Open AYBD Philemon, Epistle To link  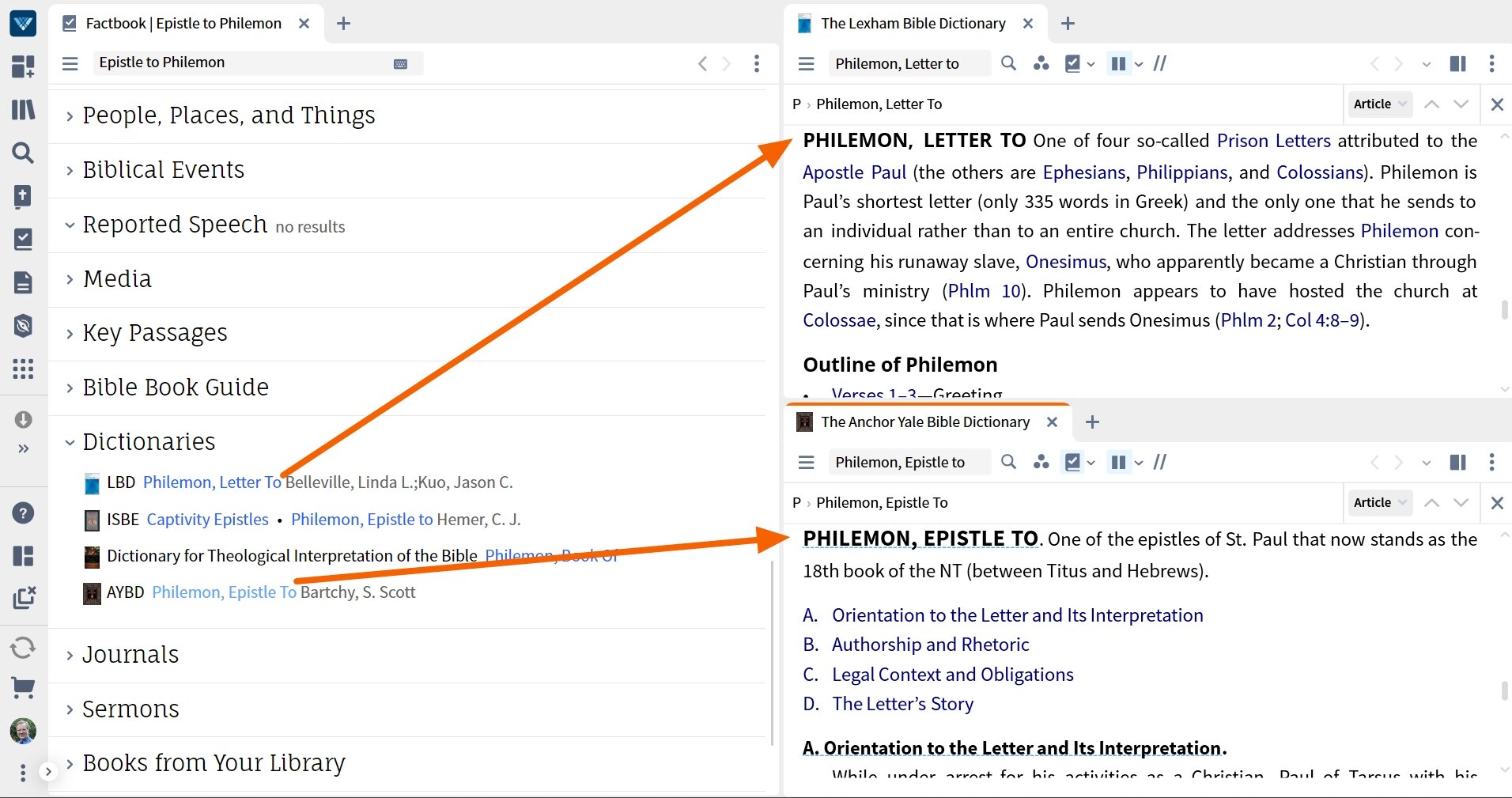click(225, 592)
